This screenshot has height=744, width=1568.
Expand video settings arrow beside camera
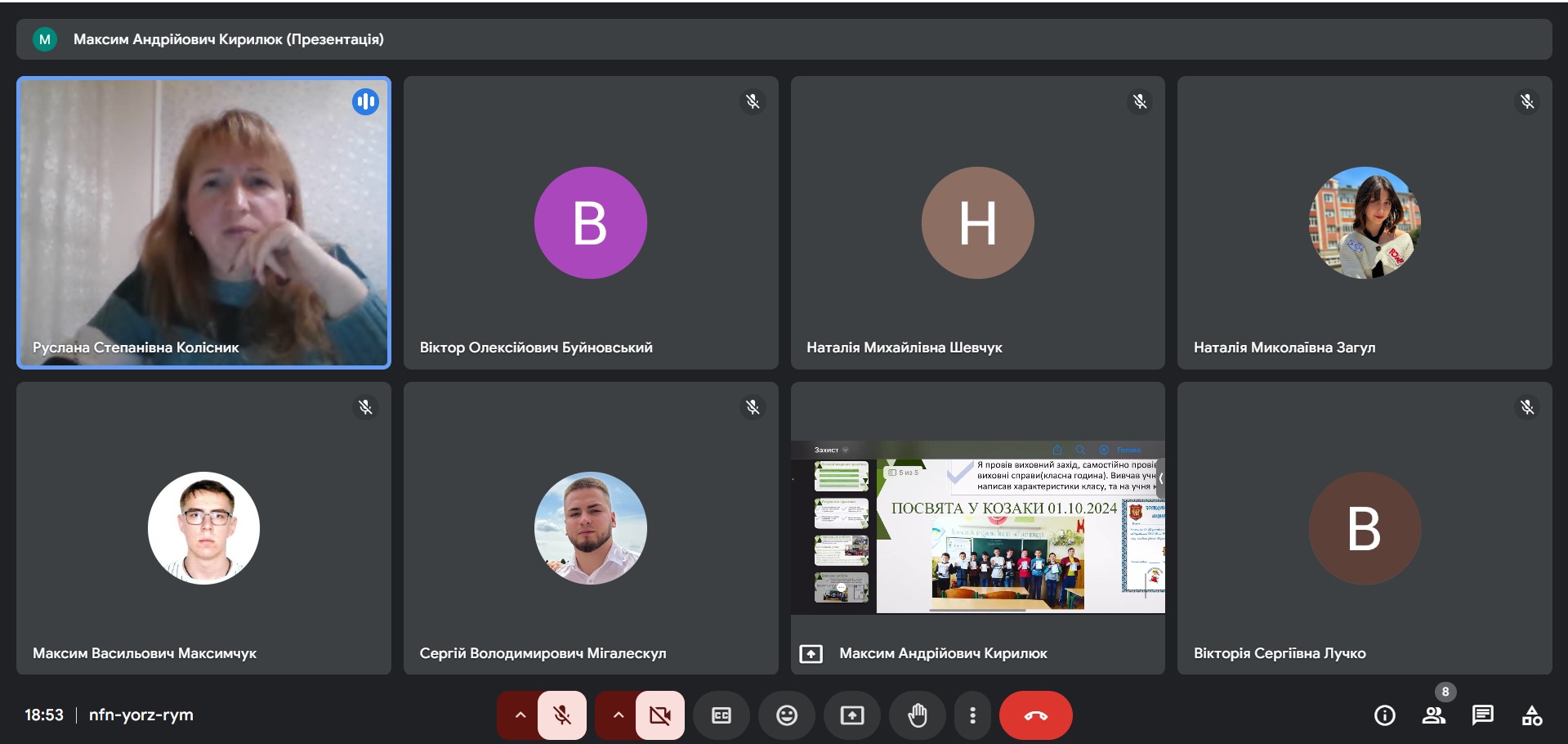(x=618, y=715)
